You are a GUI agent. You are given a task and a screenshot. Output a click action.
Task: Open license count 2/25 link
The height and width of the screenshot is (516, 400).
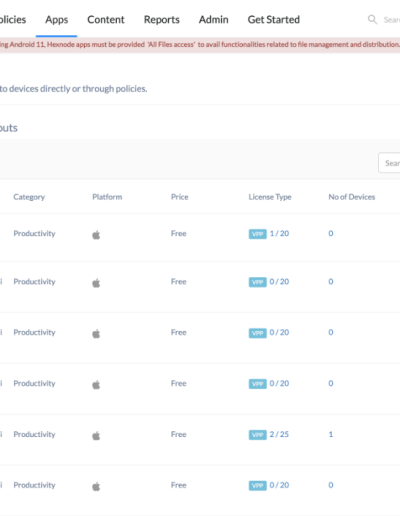(x=279, y=434)
